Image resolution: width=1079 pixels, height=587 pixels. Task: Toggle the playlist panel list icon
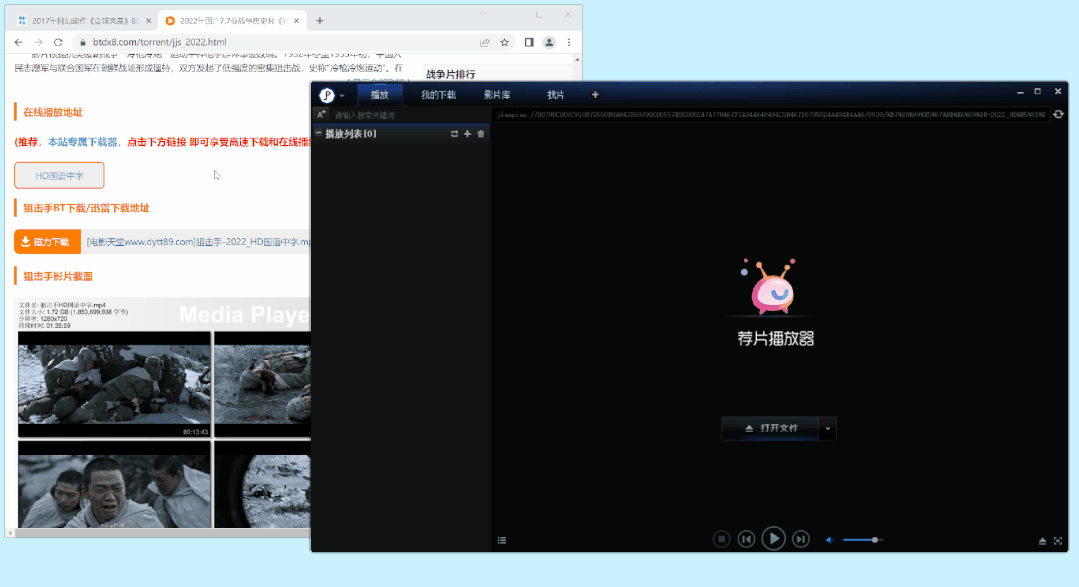click(502, 540)
